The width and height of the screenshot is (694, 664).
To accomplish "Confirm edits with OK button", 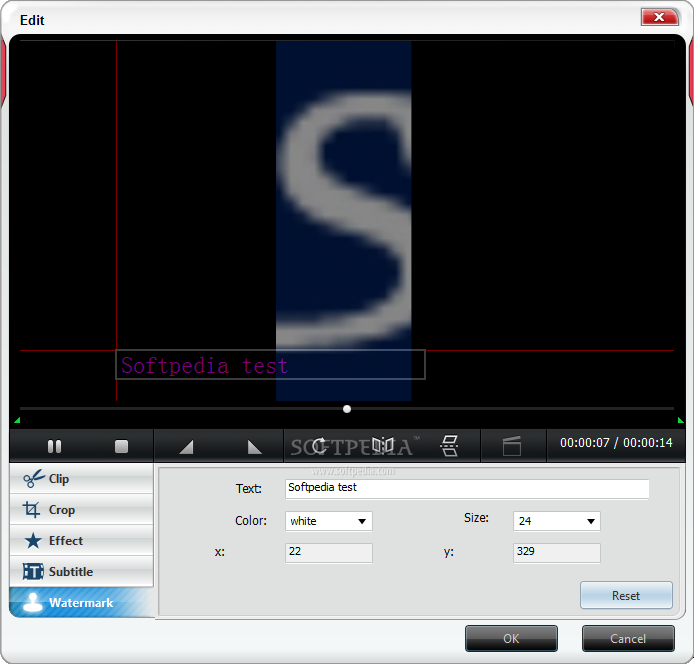I will point(511,638).
